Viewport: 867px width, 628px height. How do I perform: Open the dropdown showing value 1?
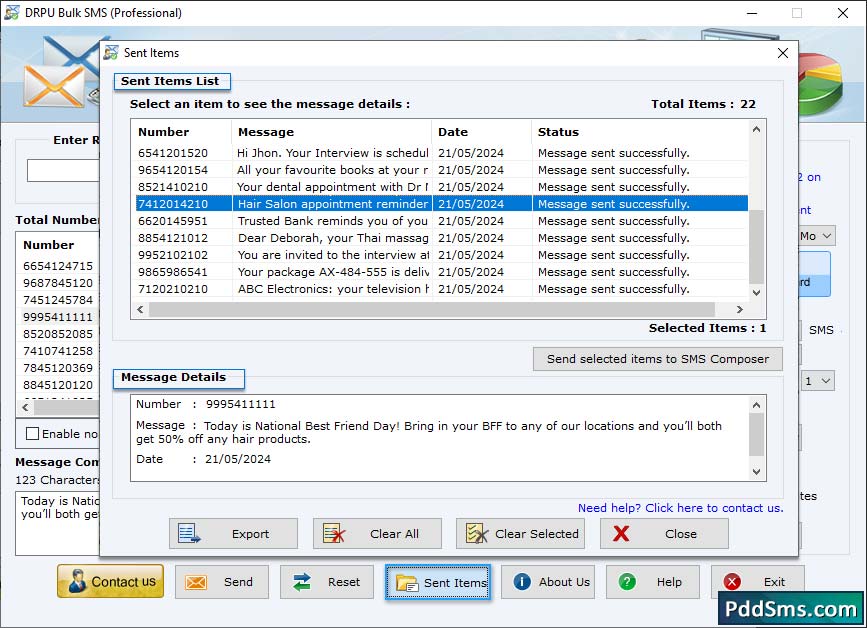click(818, 381)
